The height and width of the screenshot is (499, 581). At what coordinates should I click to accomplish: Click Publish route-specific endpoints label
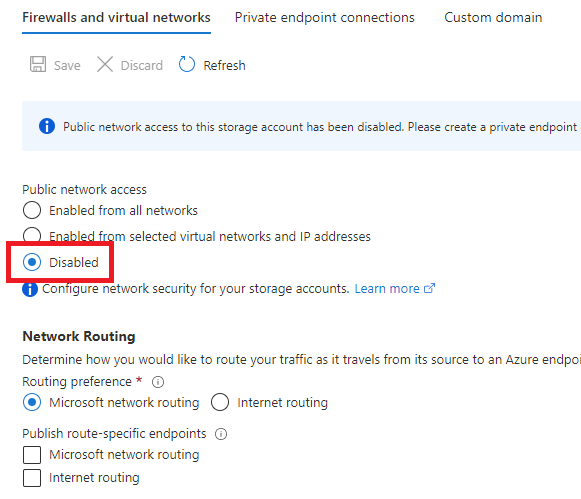tap(114, 434)
